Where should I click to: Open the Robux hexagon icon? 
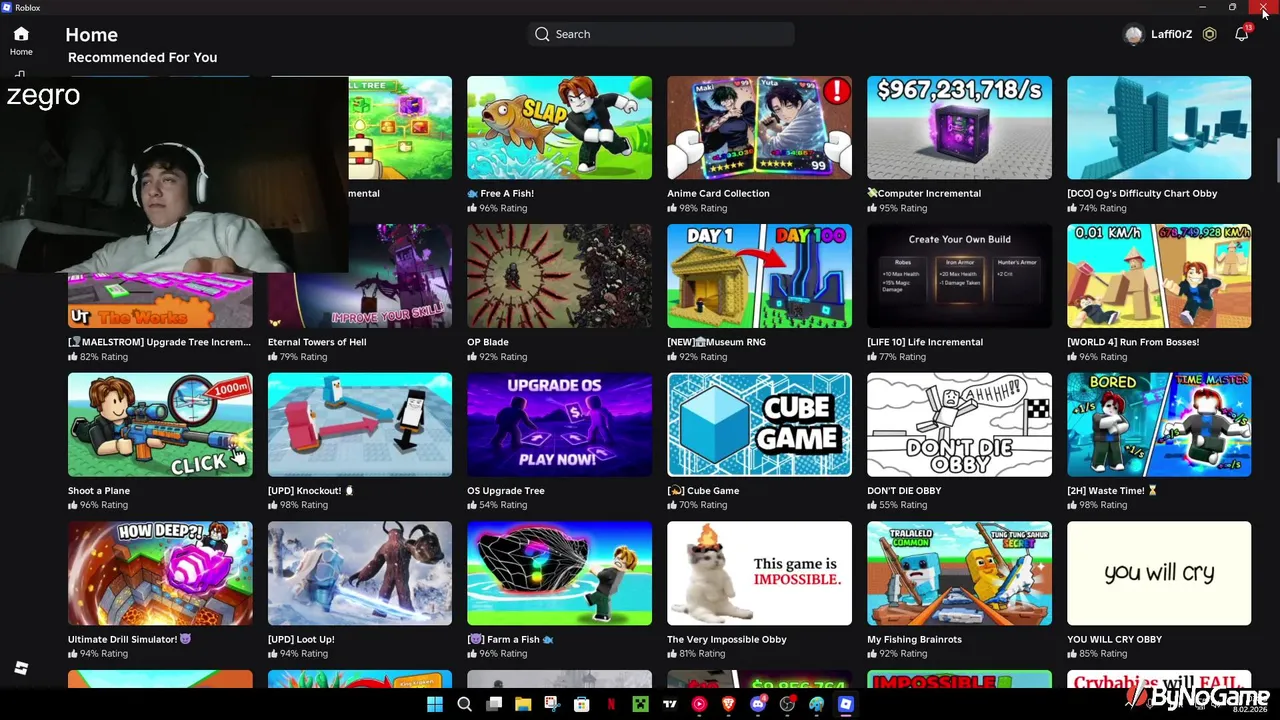(1210, 34)
